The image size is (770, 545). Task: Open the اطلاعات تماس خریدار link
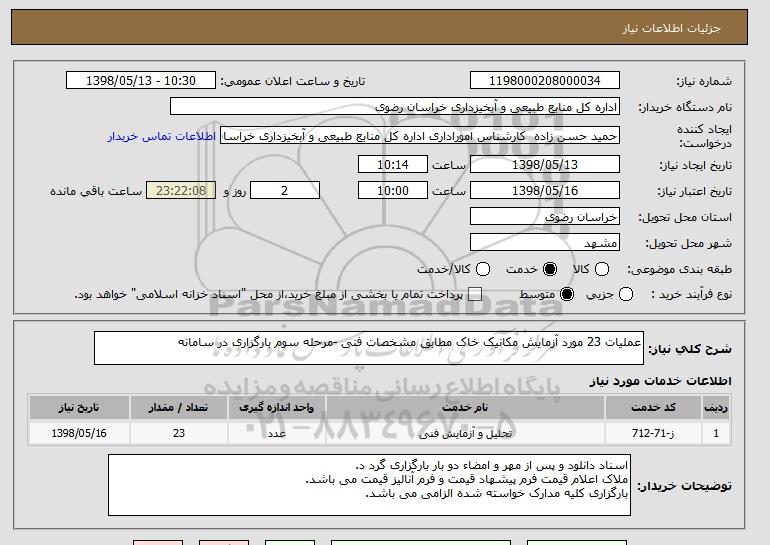tap(162, 136)
